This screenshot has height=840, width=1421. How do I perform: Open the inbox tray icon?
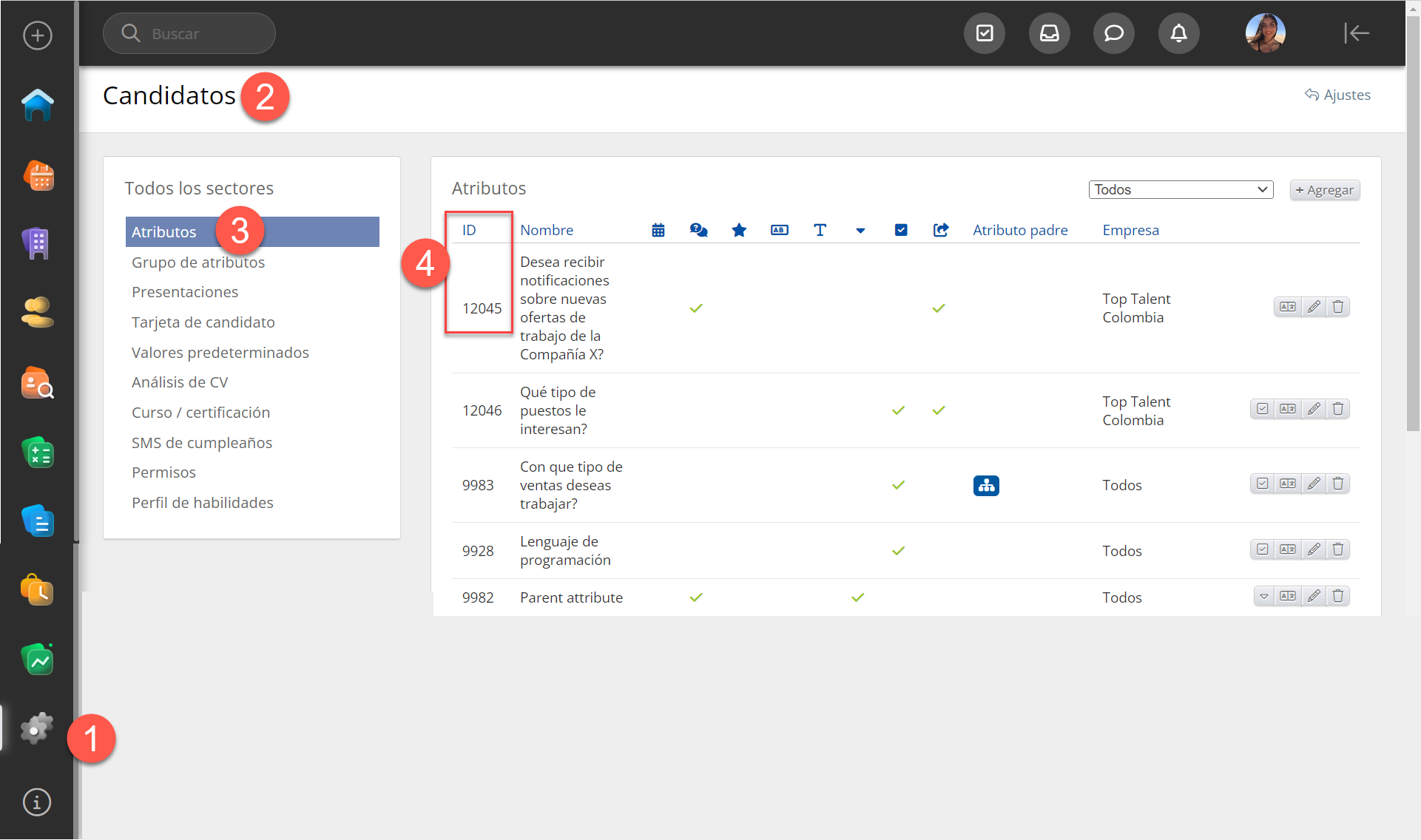pyautogui.click(x=1049, y=33)
